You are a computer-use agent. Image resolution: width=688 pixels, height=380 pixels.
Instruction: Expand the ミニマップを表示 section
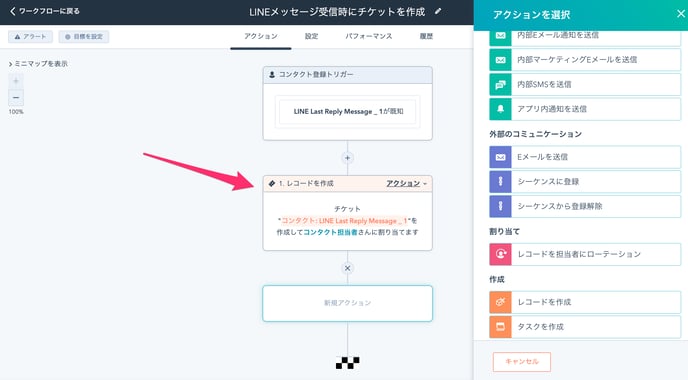(38, 64)
